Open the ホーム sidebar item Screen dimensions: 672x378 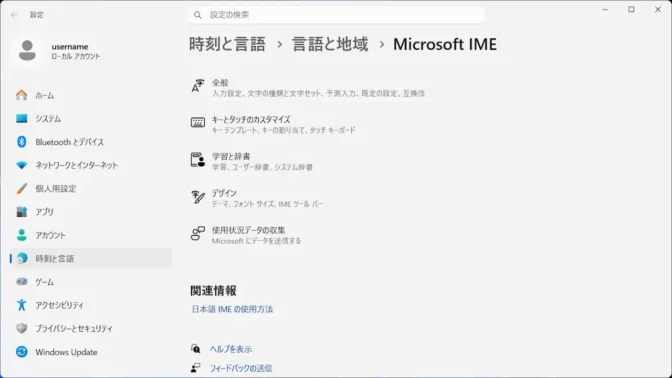pyautogui.click(x=91, y=95)
